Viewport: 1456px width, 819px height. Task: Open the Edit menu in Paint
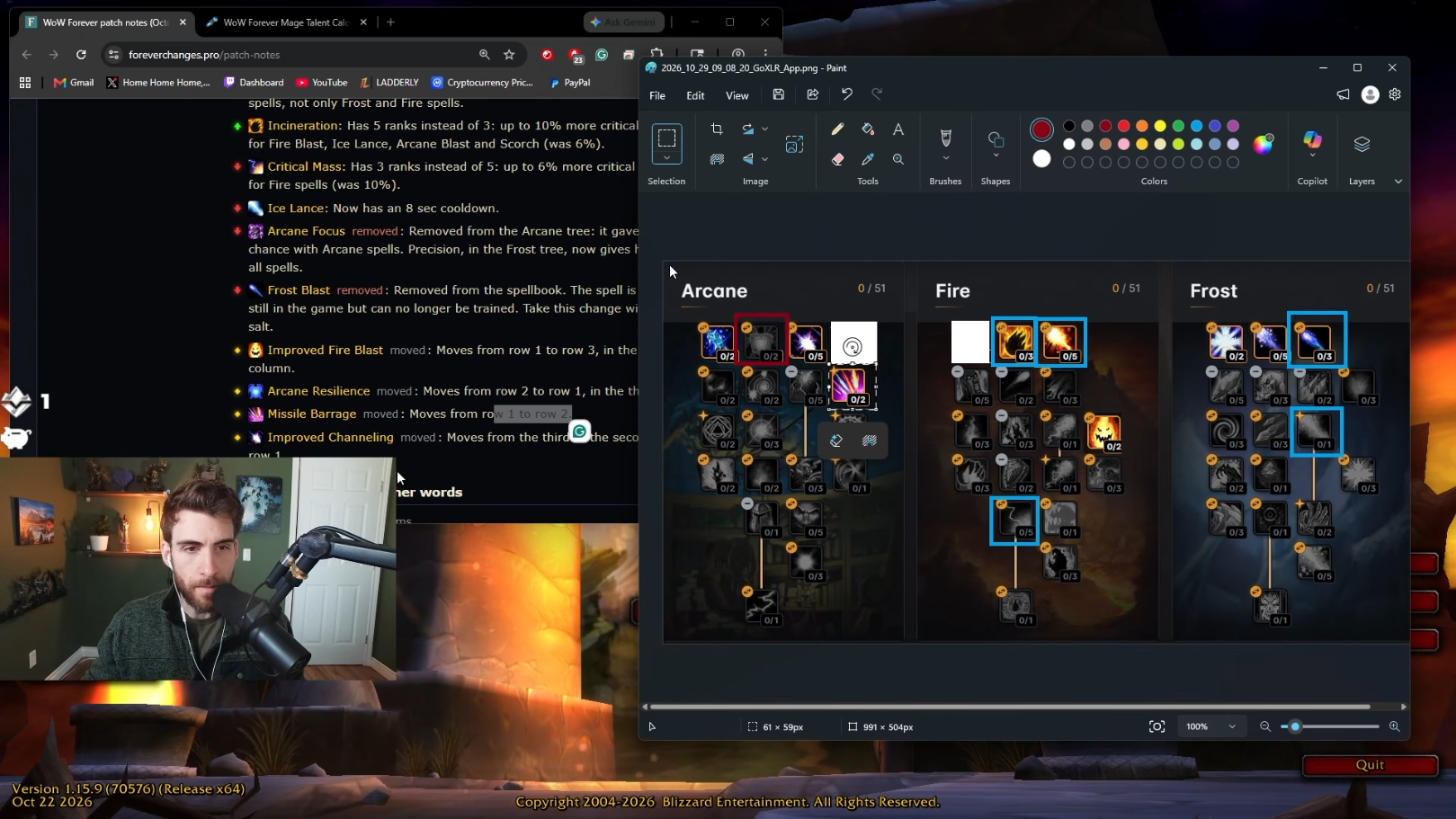pos(695,96)
